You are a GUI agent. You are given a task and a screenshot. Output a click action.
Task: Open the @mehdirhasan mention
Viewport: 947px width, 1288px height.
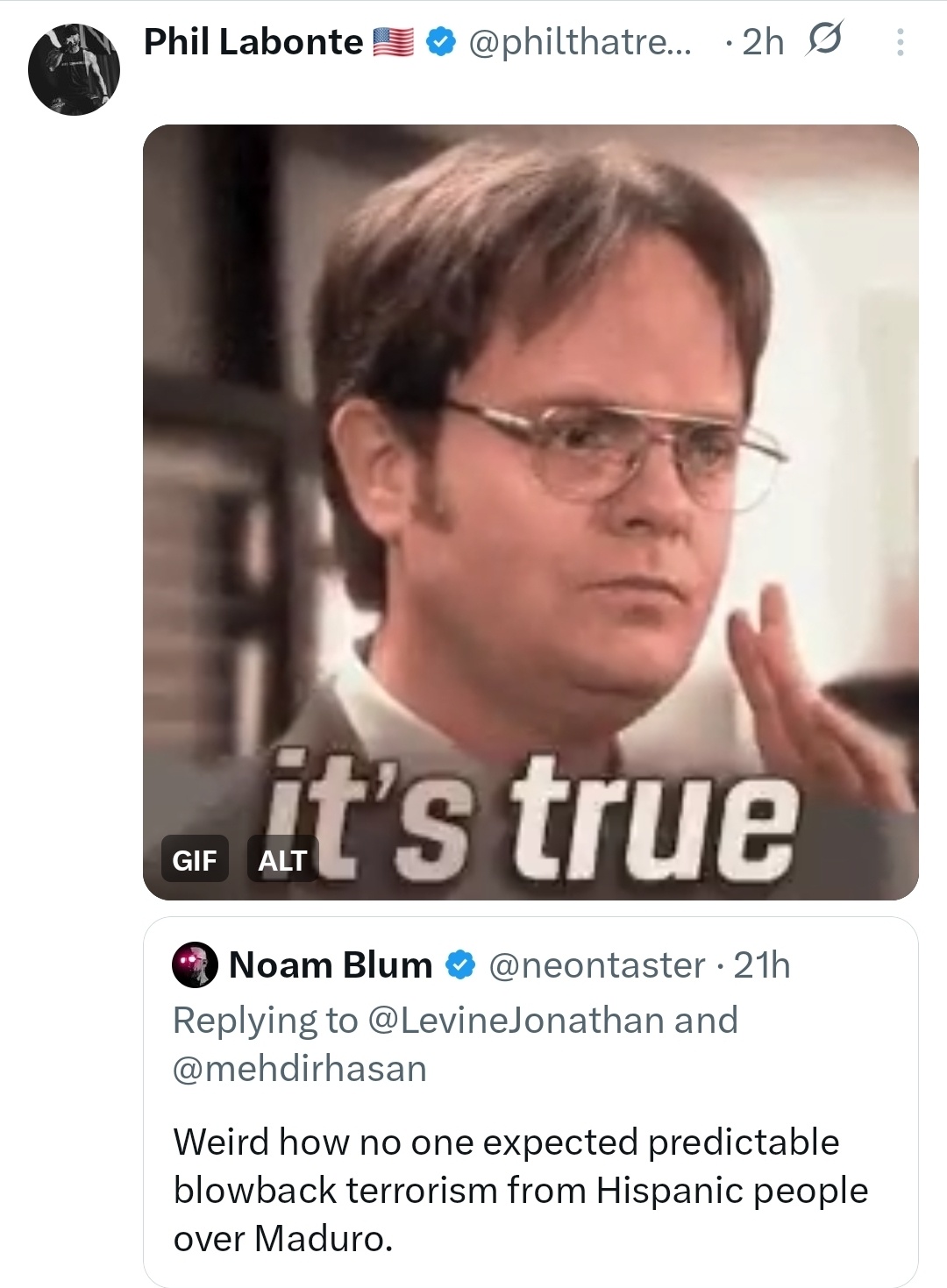(x=300, y=1069)
